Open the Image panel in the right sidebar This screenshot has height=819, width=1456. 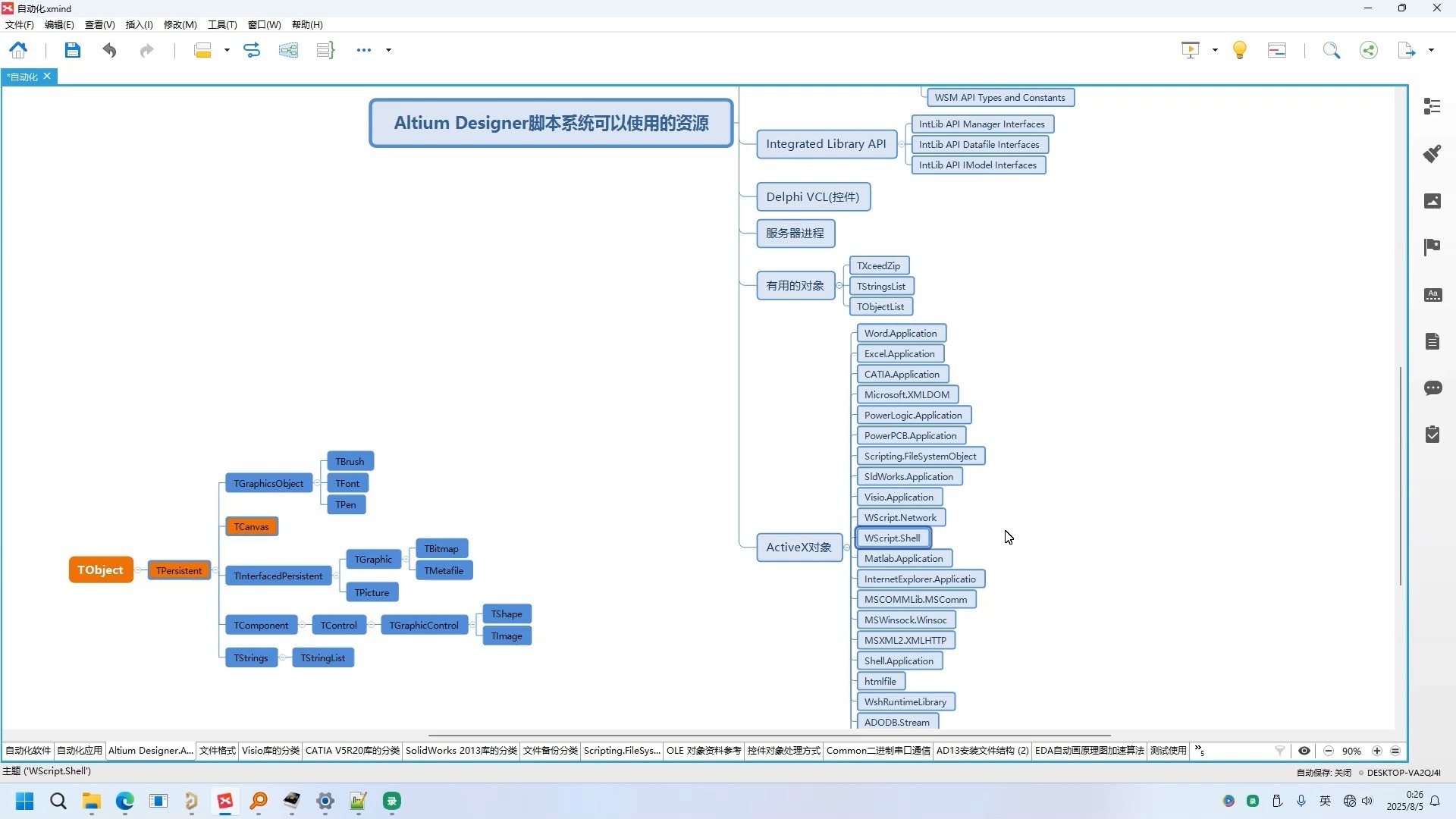pyautogui.click(x=1432, y=201)
